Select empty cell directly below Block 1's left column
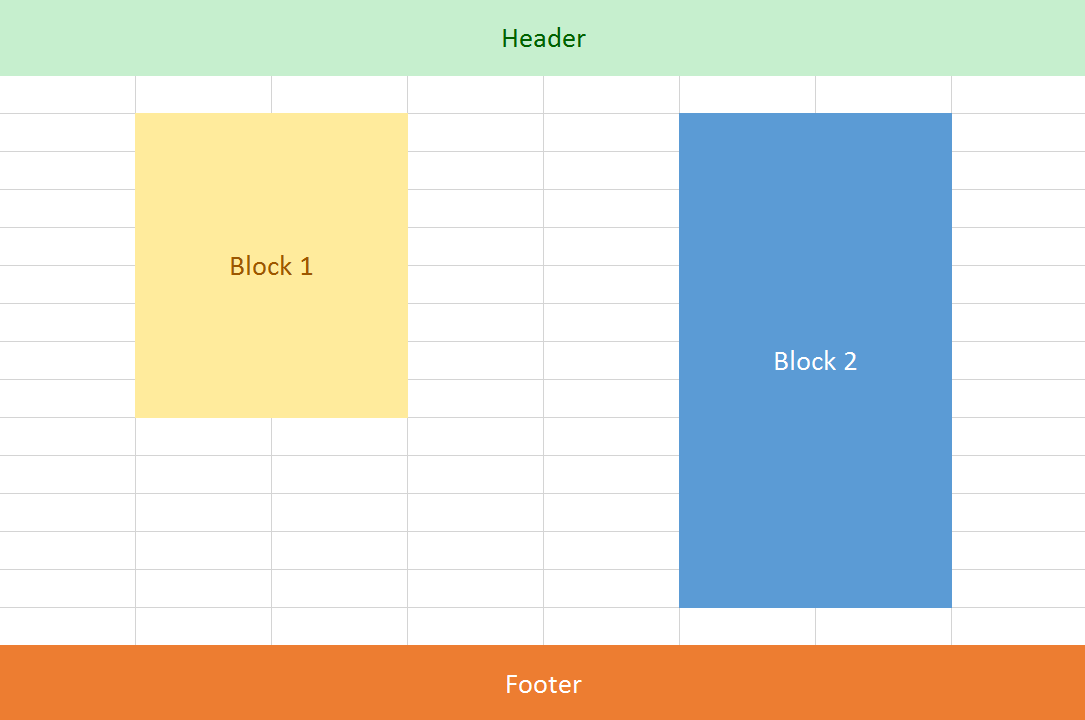This screenshot has width=1085, height=720. point(203,436)
